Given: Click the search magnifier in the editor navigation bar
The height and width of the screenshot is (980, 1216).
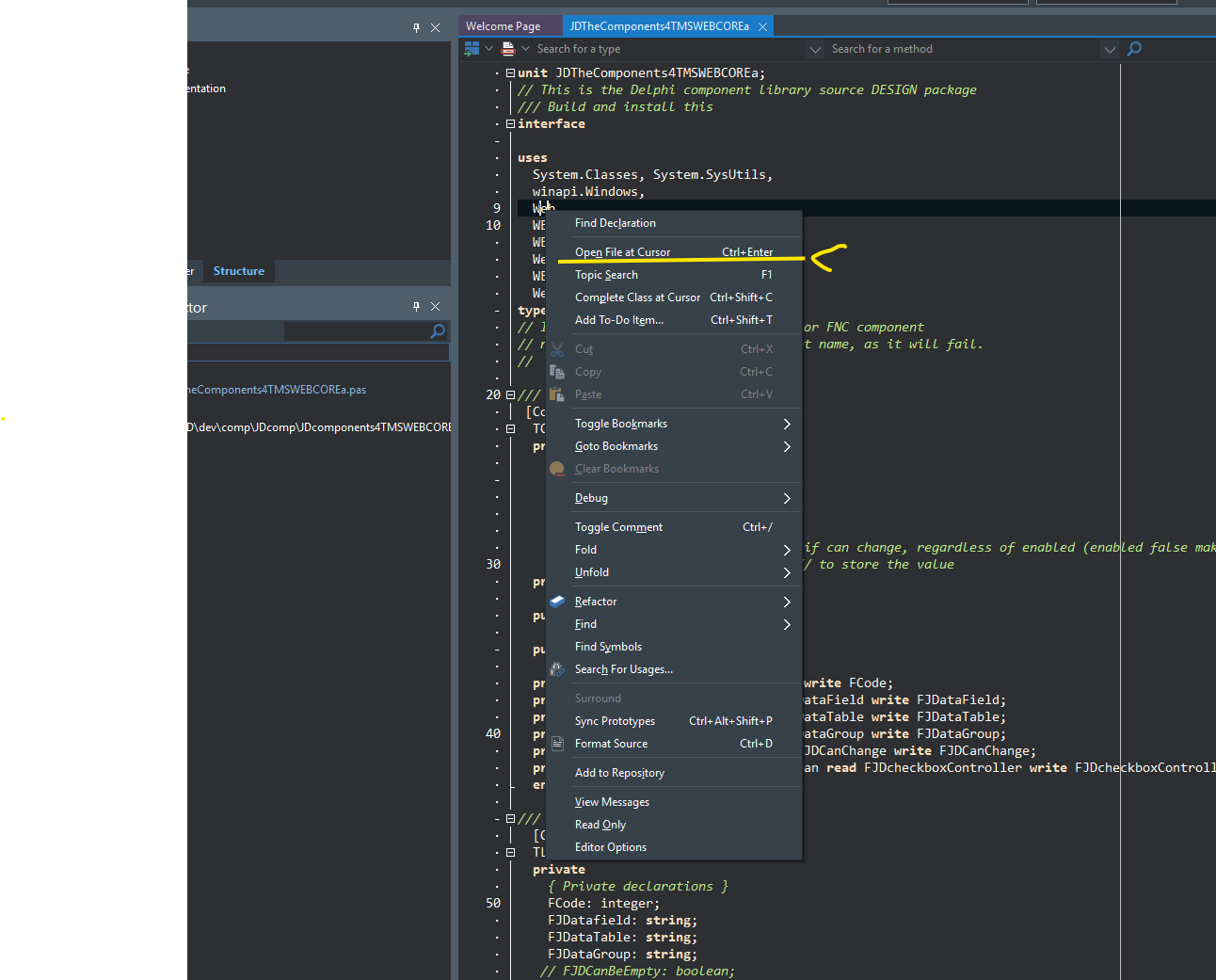Looking at the screenshot, I should point(1134,49).
